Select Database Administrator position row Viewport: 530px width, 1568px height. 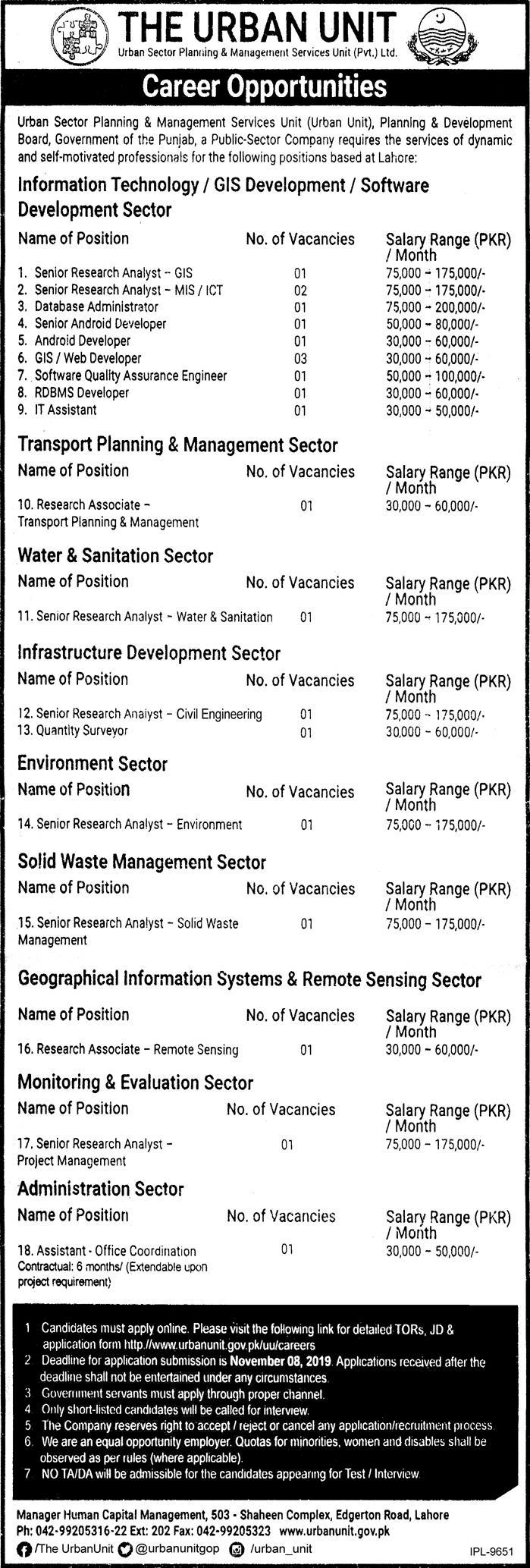click(251, 307)
